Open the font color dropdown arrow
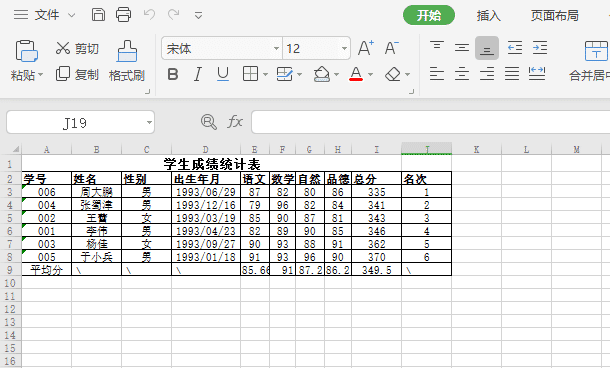Viewport: 610px width, 368px height. click(x=370, y=74)
